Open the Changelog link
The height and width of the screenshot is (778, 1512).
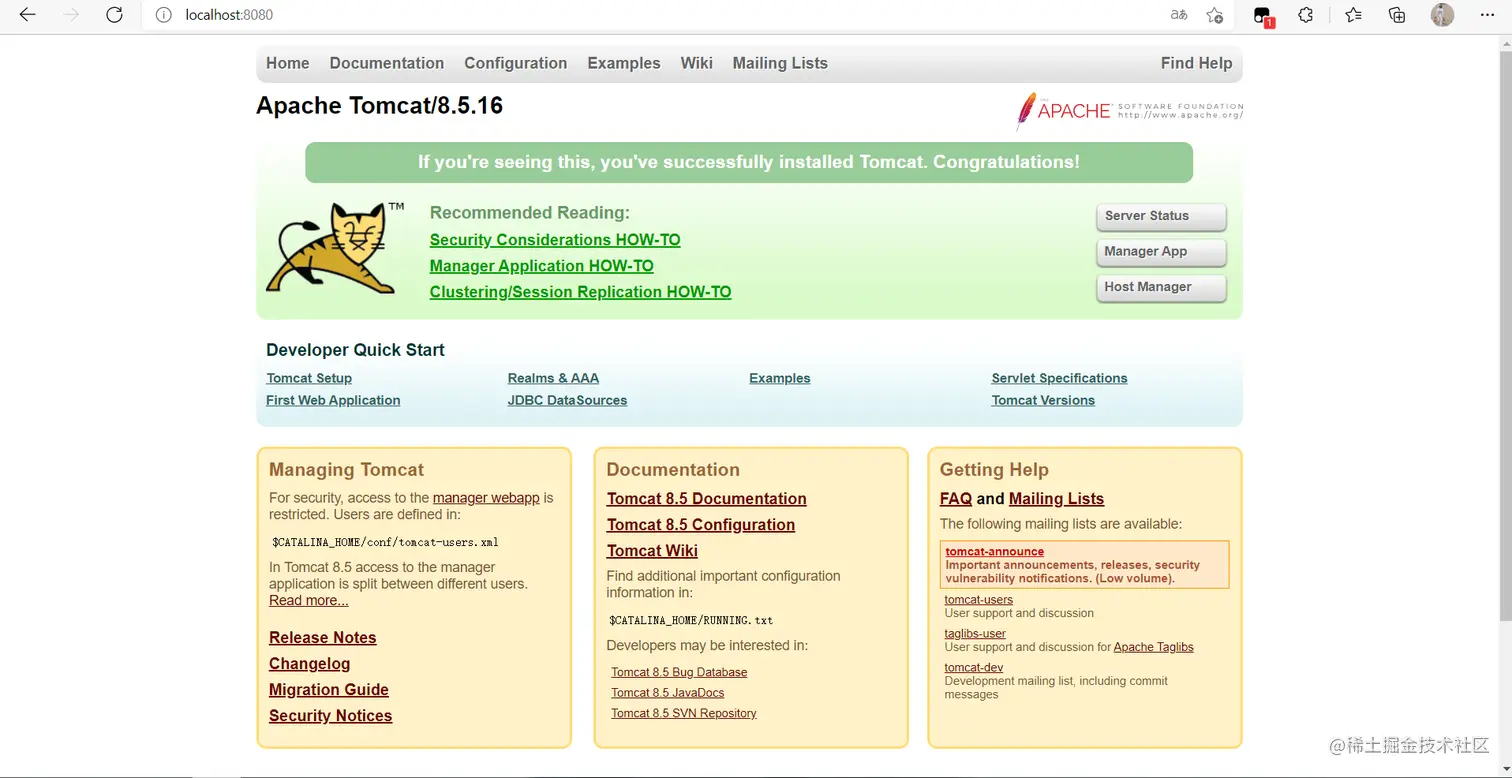(310, 664)
